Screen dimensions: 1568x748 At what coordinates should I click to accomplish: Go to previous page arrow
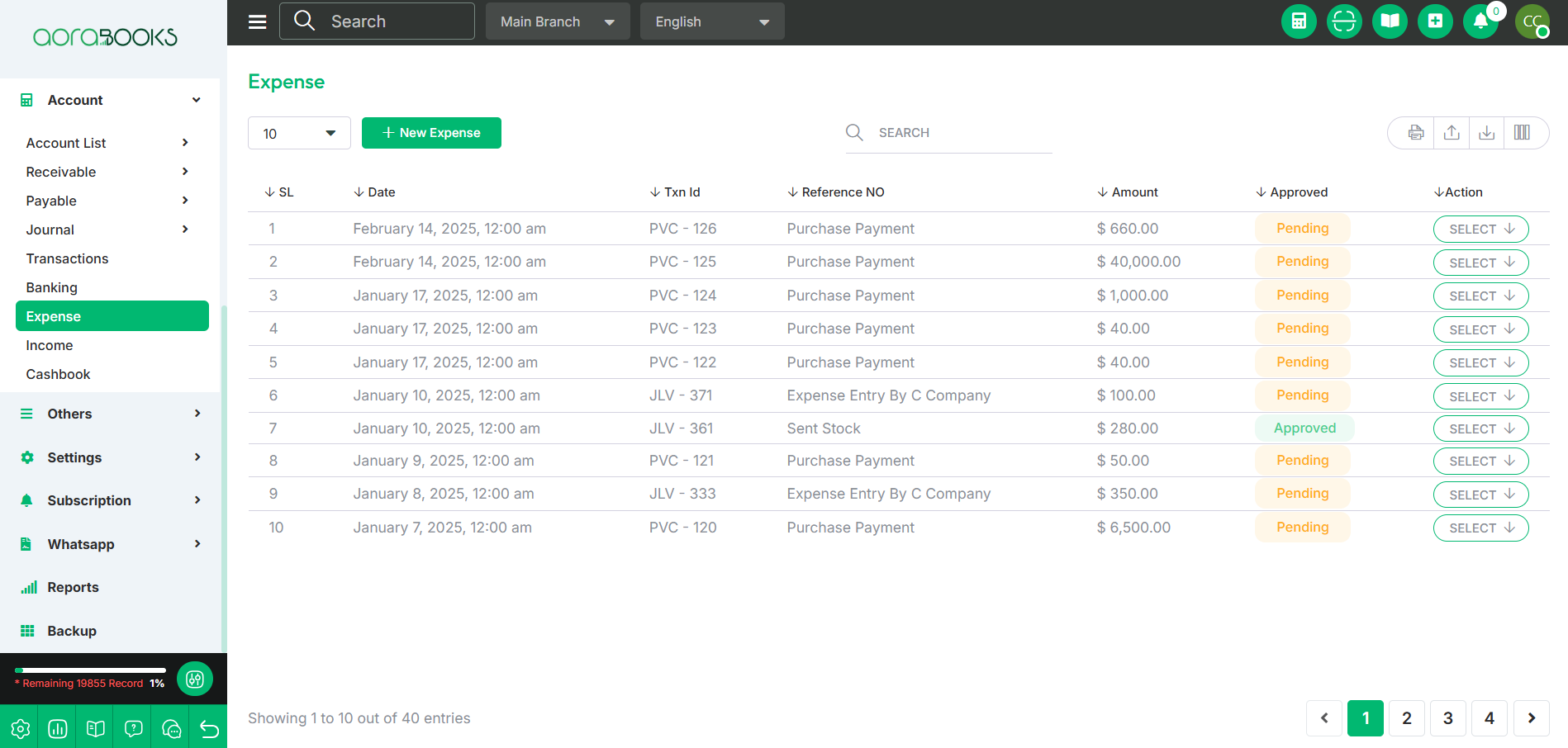(x=1324, y=718)
